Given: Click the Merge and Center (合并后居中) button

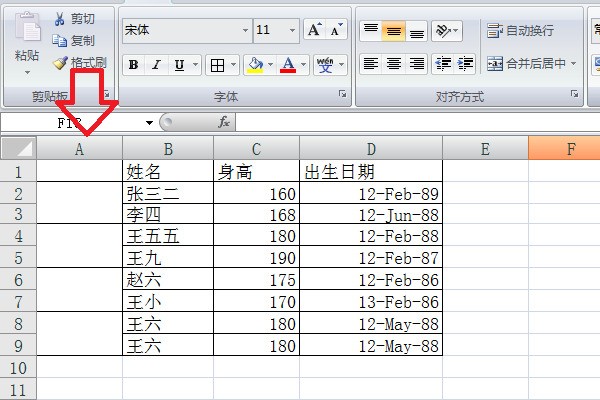Looking at the screenshot, I should coord(527,64).
